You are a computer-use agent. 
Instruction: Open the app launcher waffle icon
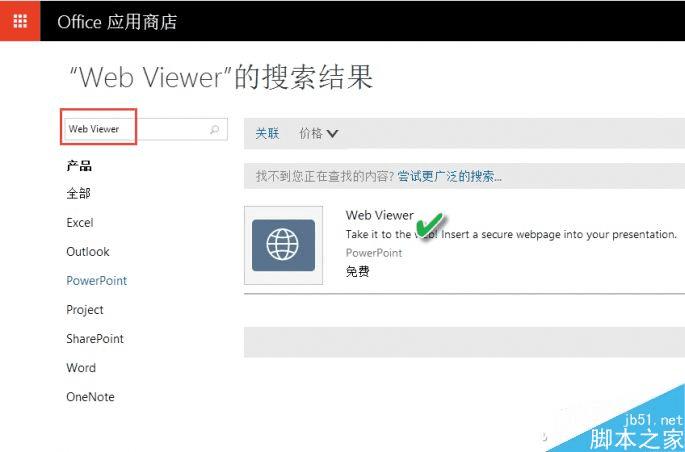(x=20, y=21)
